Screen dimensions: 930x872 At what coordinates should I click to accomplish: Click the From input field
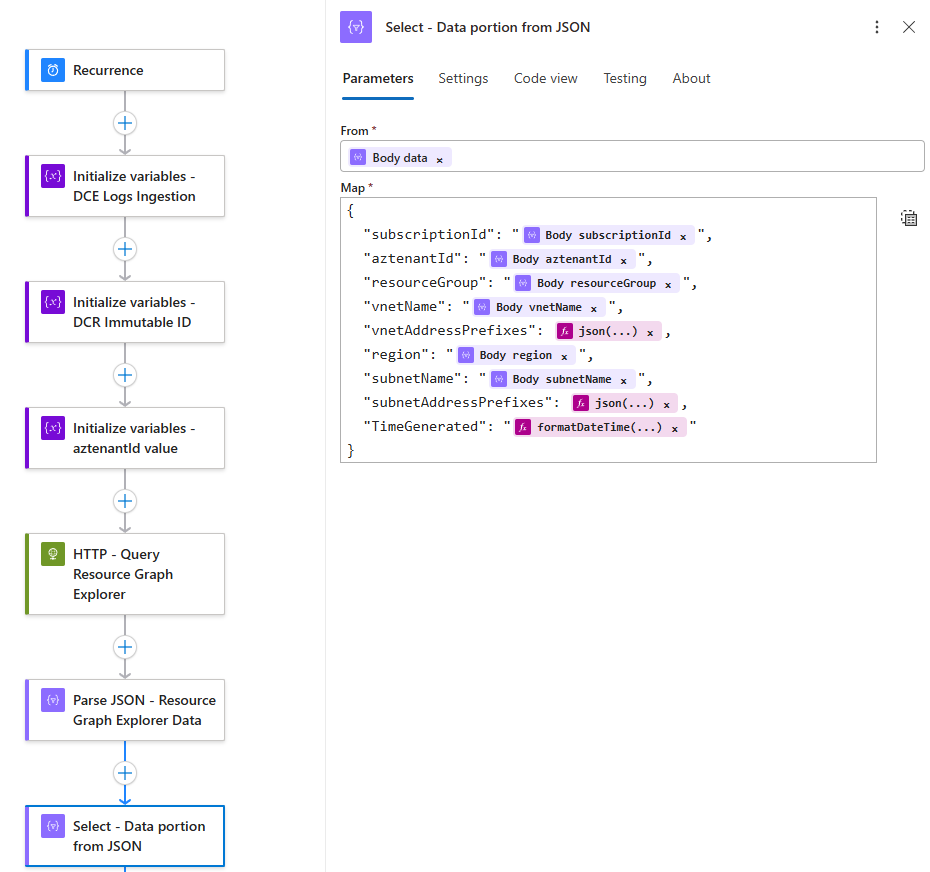[x=680, y=157]
